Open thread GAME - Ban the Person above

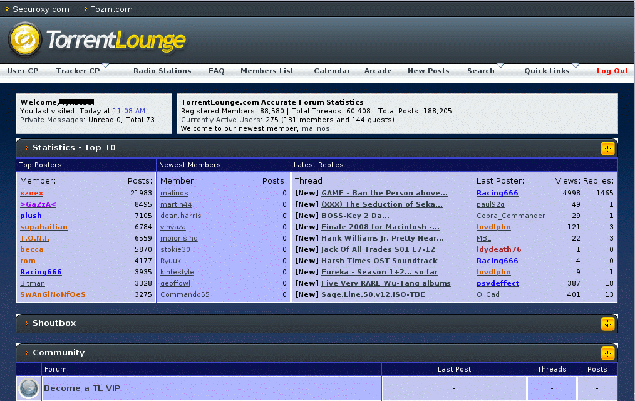(x=384, y=193)
